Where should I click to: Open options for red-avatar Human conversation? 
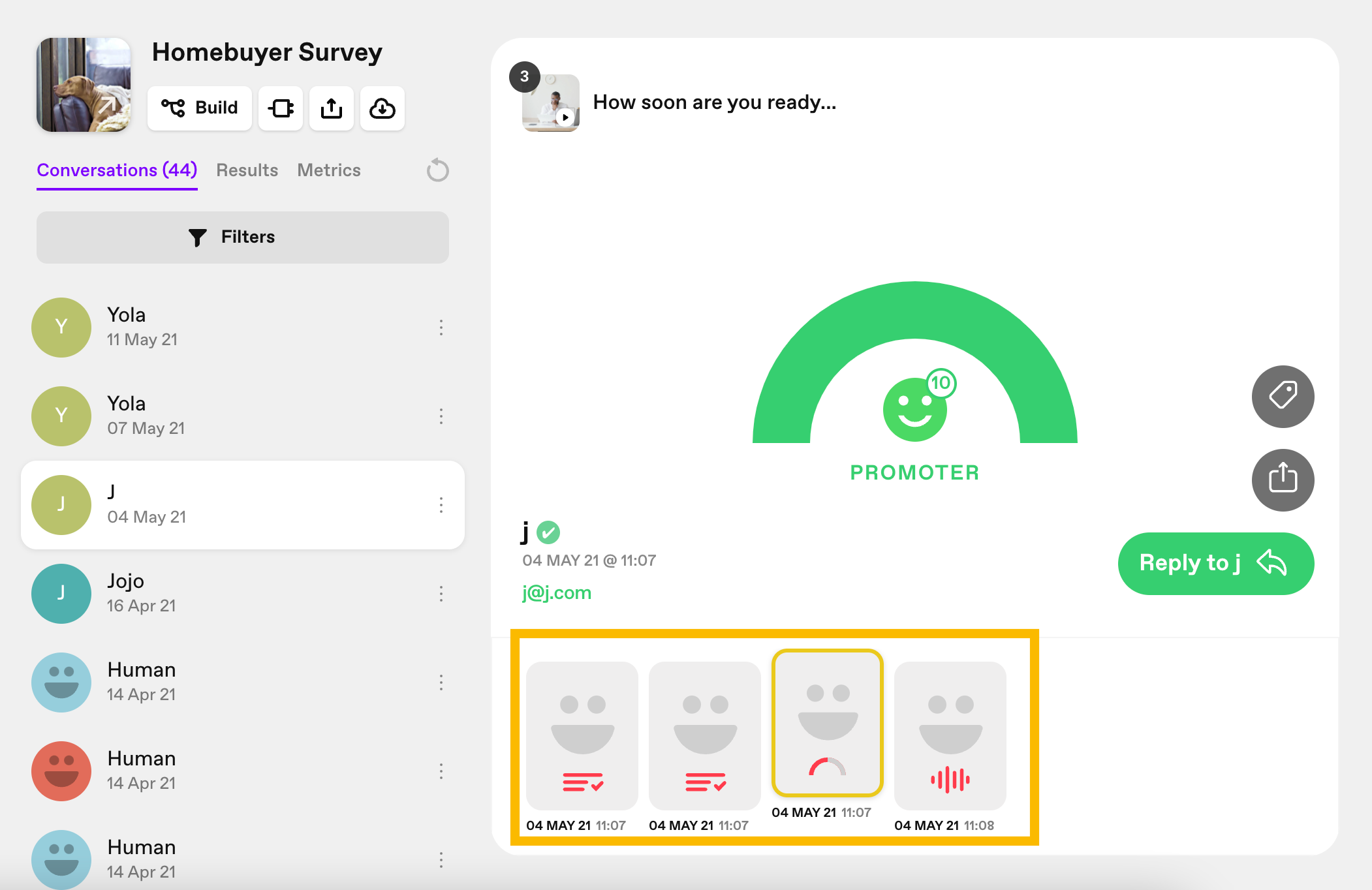pyautogui.click(x=441, y=771)
